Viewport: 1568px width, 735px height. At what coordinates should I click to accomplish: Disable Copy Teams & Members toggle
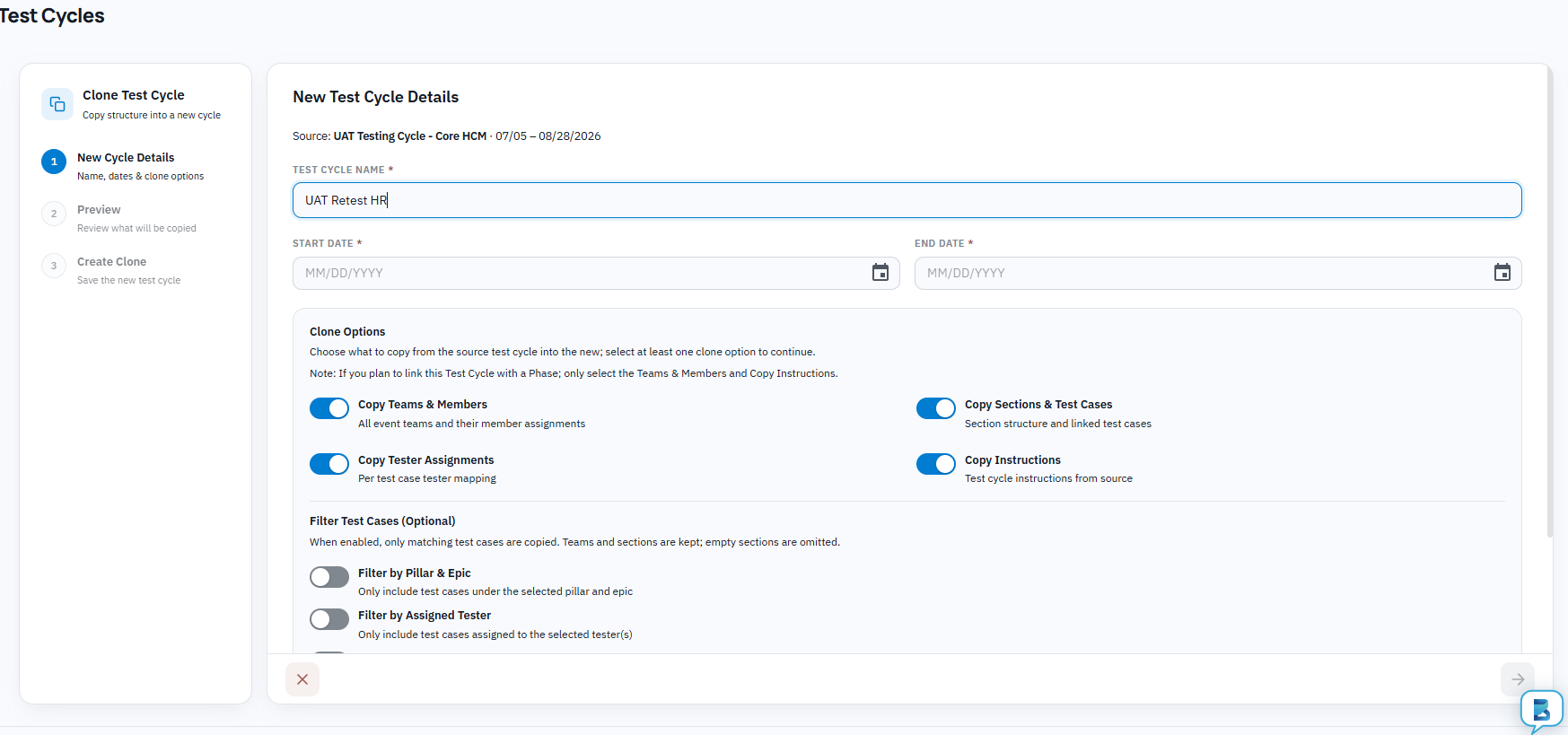[329, 408]
